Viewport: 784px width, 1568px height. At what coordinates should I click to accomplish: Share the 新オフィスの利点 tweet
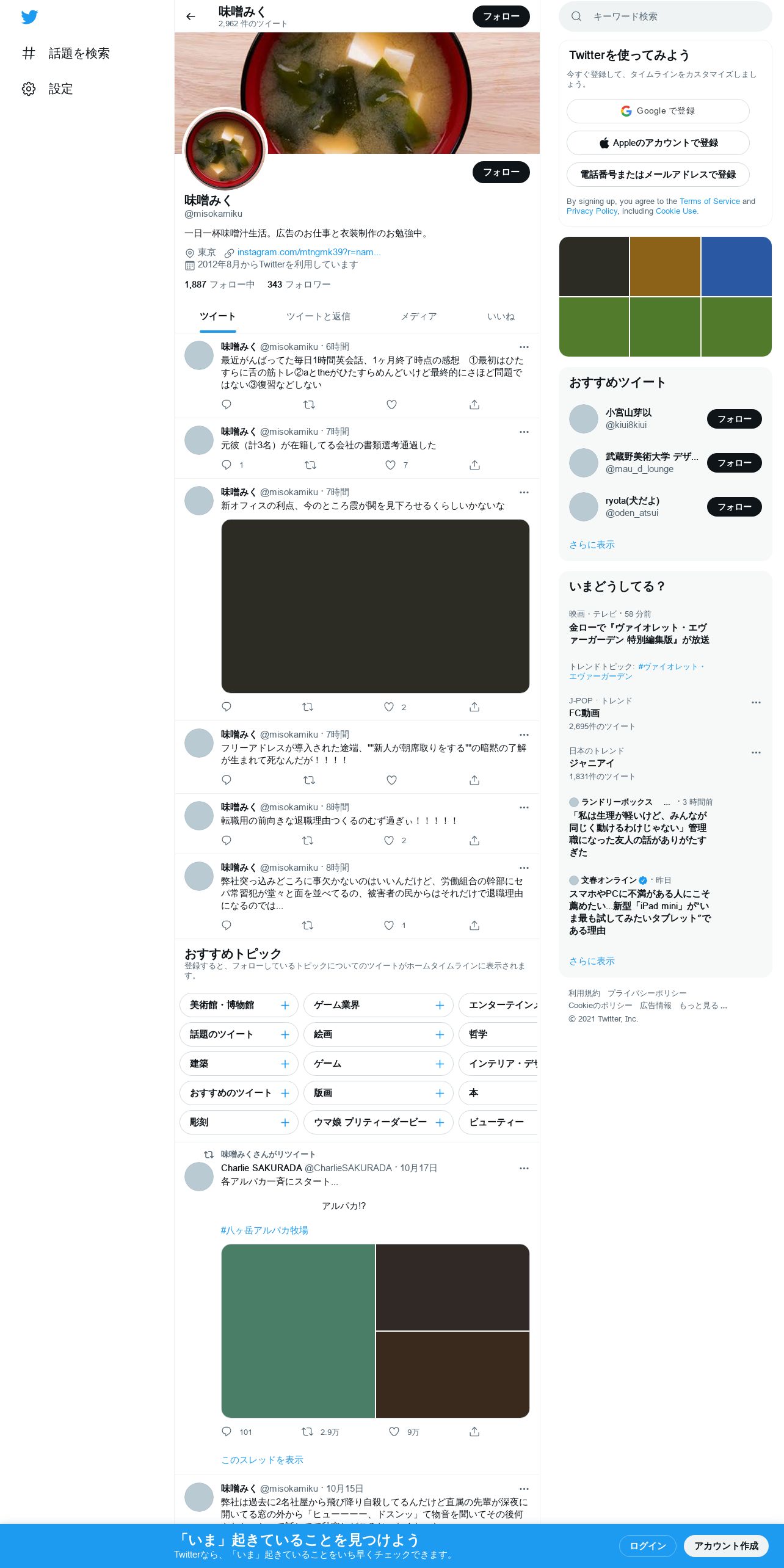tap(474, 706)
